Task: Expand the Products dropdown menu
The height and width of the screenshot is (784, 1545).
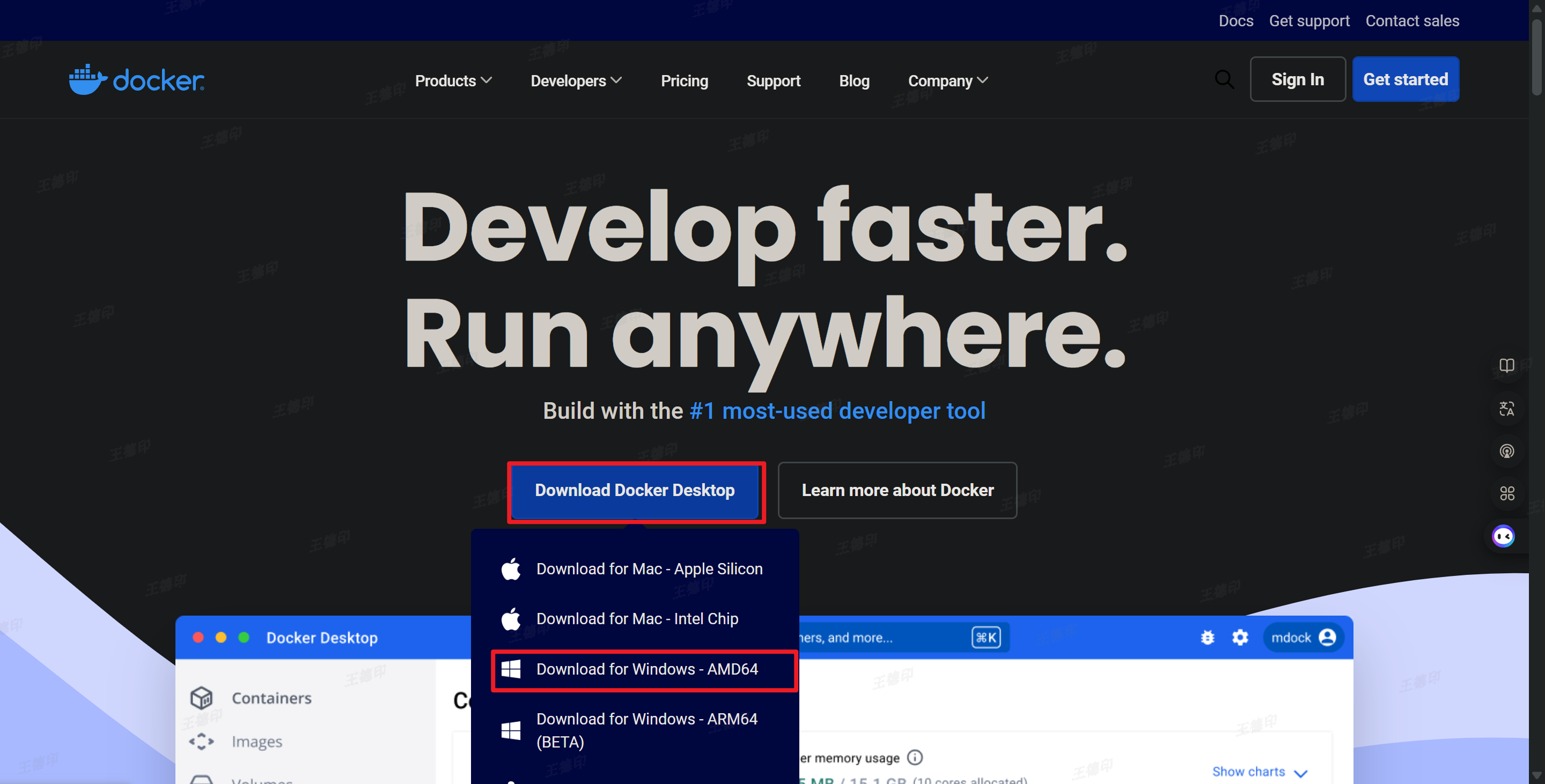Action: 453,80
